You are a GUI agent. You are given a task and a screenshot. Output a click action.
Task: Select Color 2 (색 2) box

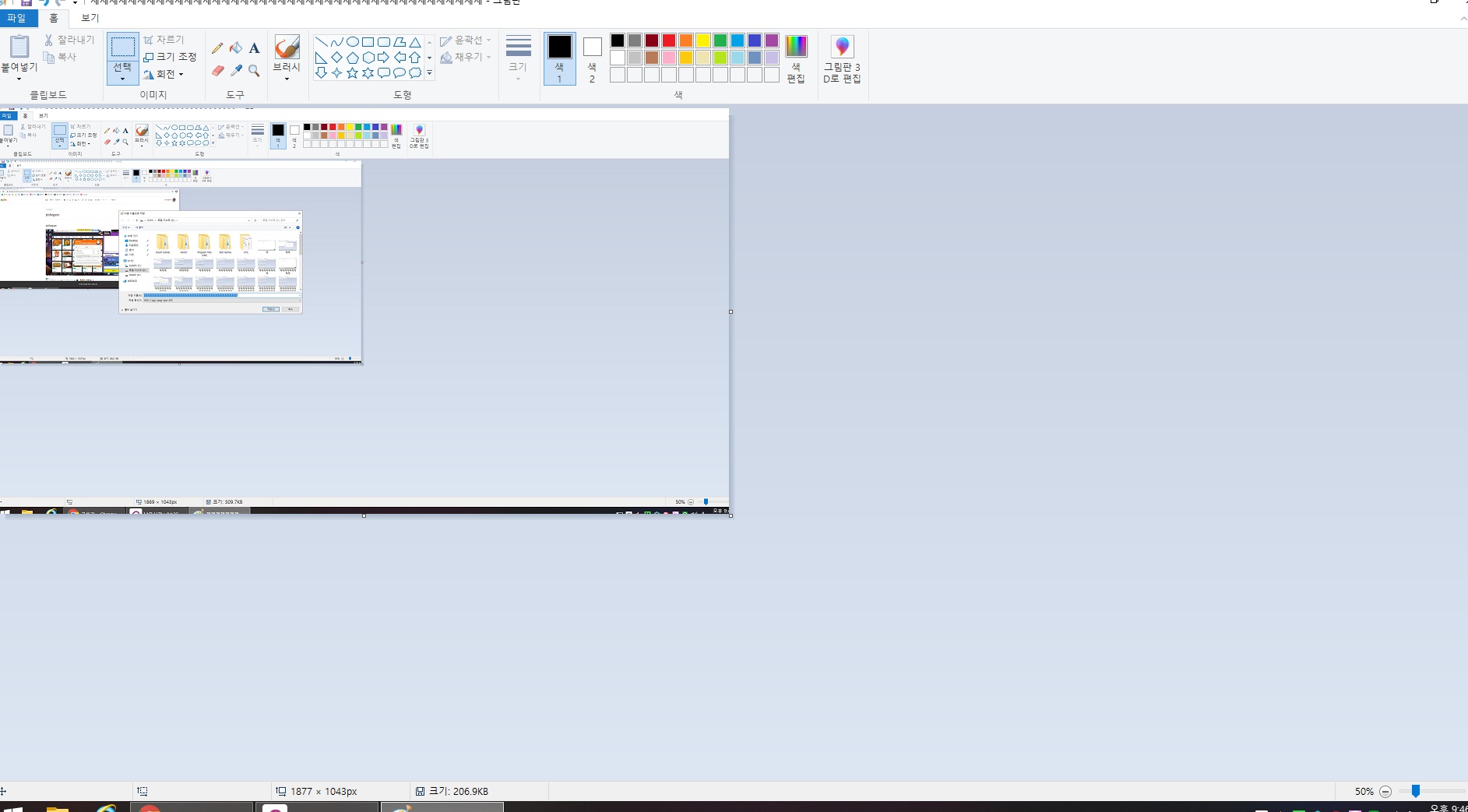[x=592, y=58]
